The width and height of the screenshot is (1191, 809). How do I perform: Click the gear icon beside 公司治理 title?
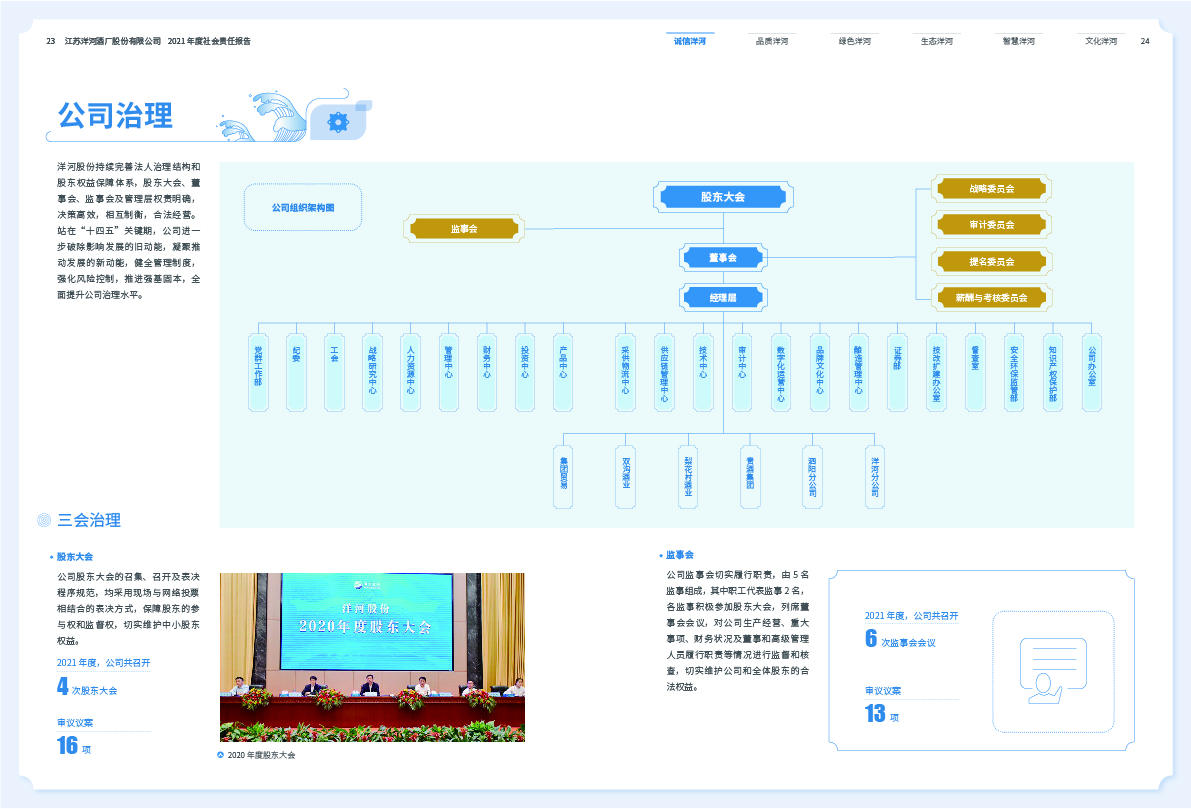pos(338,122)
